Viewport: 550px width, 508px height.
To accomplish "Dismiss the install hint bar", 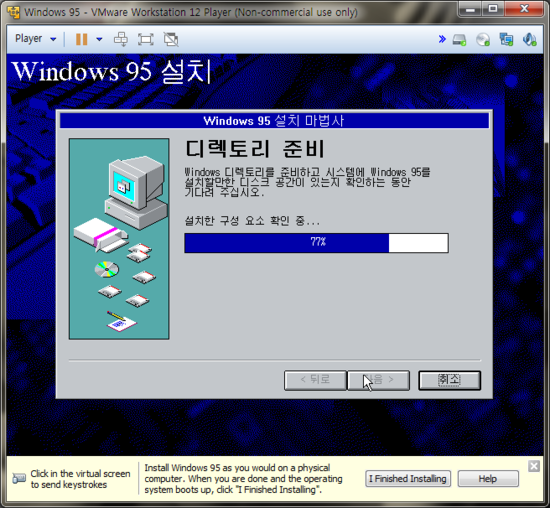I will pyautogui.click(x=534, y=466).
